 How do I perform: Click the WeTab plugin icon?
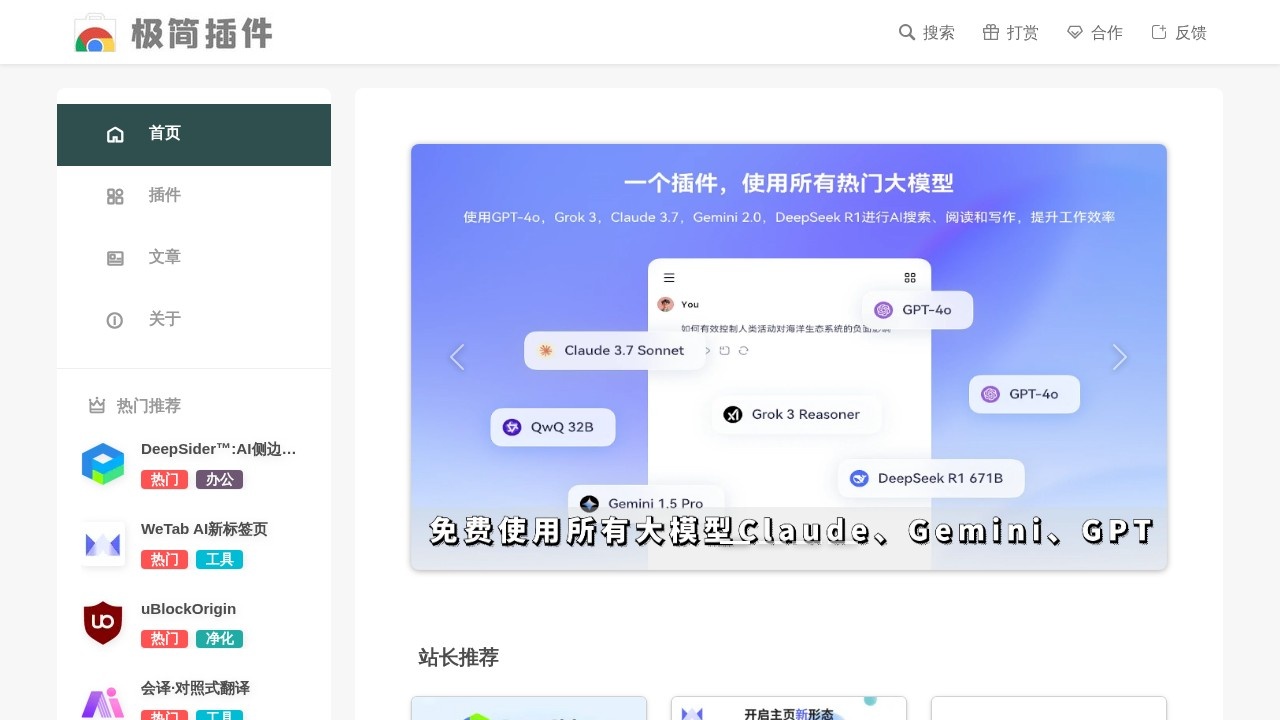pyautogui.click(x=103, y=544)
